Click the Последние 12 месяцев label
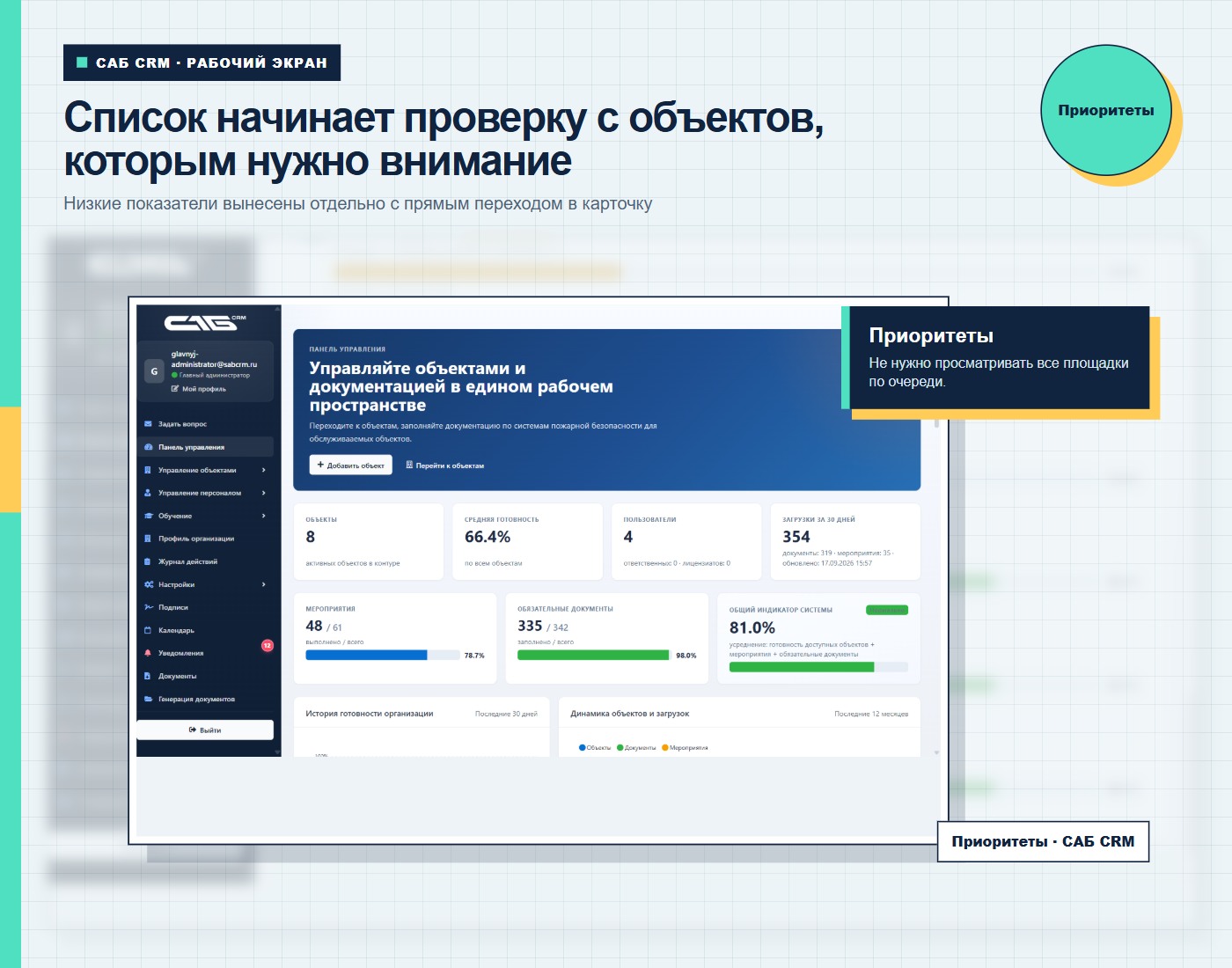Screen dimensions: 1232x968 pyautogui.click(x=871, y=714)
